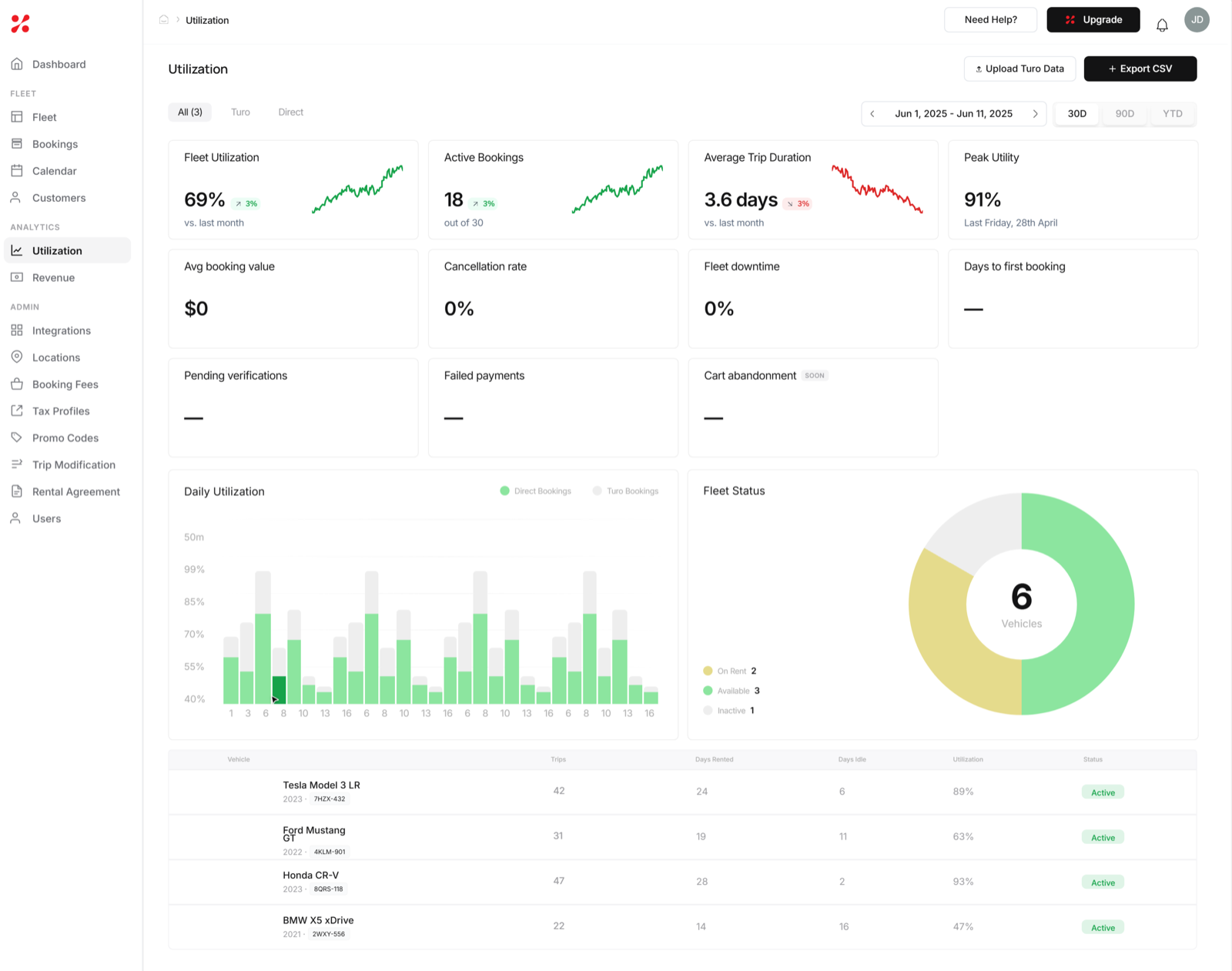Screen dimensions: 1232x971
Task: Toggle Turo Bookings legend series
Action: (626, 491)
